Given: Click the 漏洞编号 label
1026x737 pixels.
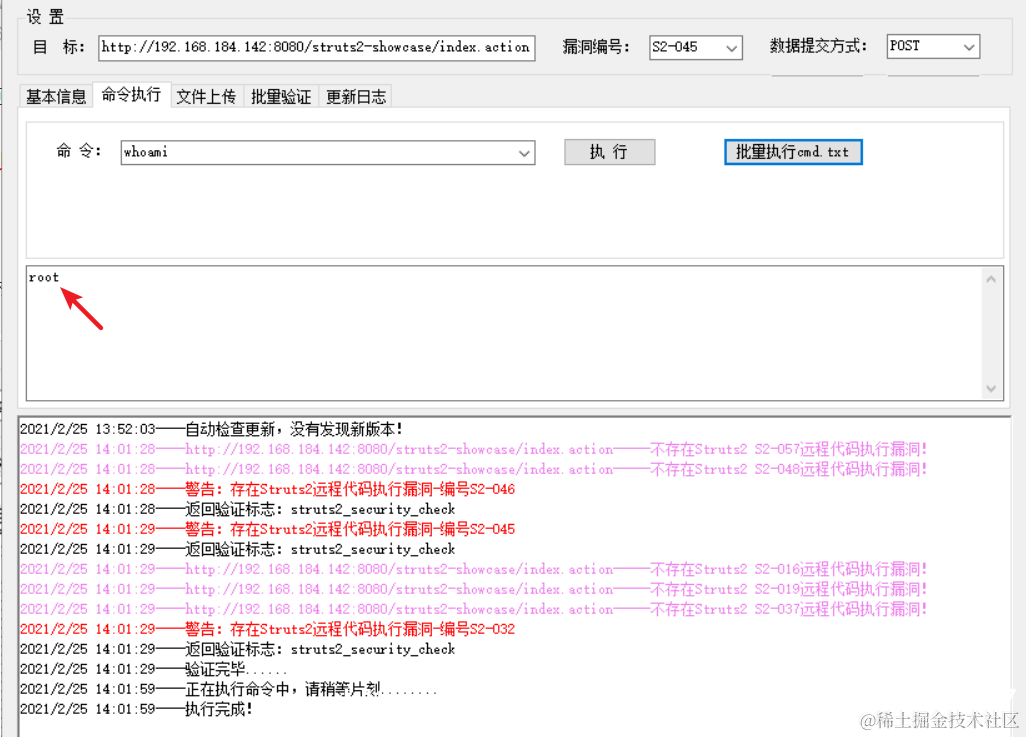Looking at the screenshot, I should tap(595, 47).
